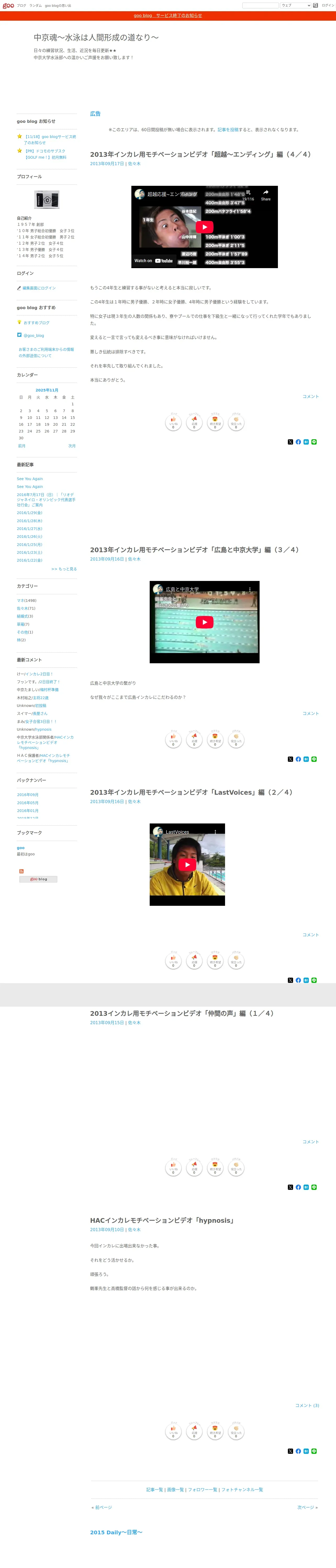Screen dimensions: 336x1568
Task: Open the blog title 中京魂〜水泳は人間形成の道なり〜
Action: (x=96, y=37)
